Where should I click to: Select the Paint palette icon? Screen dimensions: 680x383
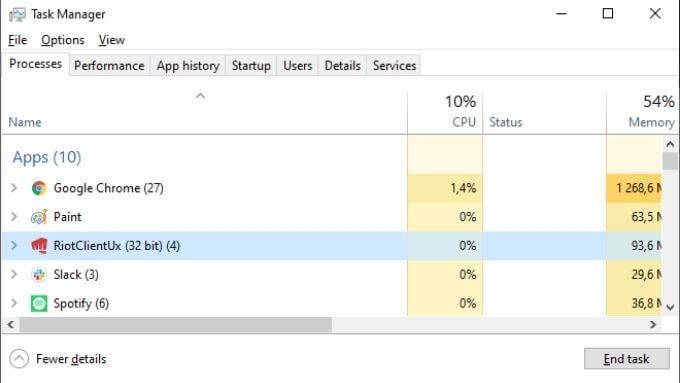39,217
